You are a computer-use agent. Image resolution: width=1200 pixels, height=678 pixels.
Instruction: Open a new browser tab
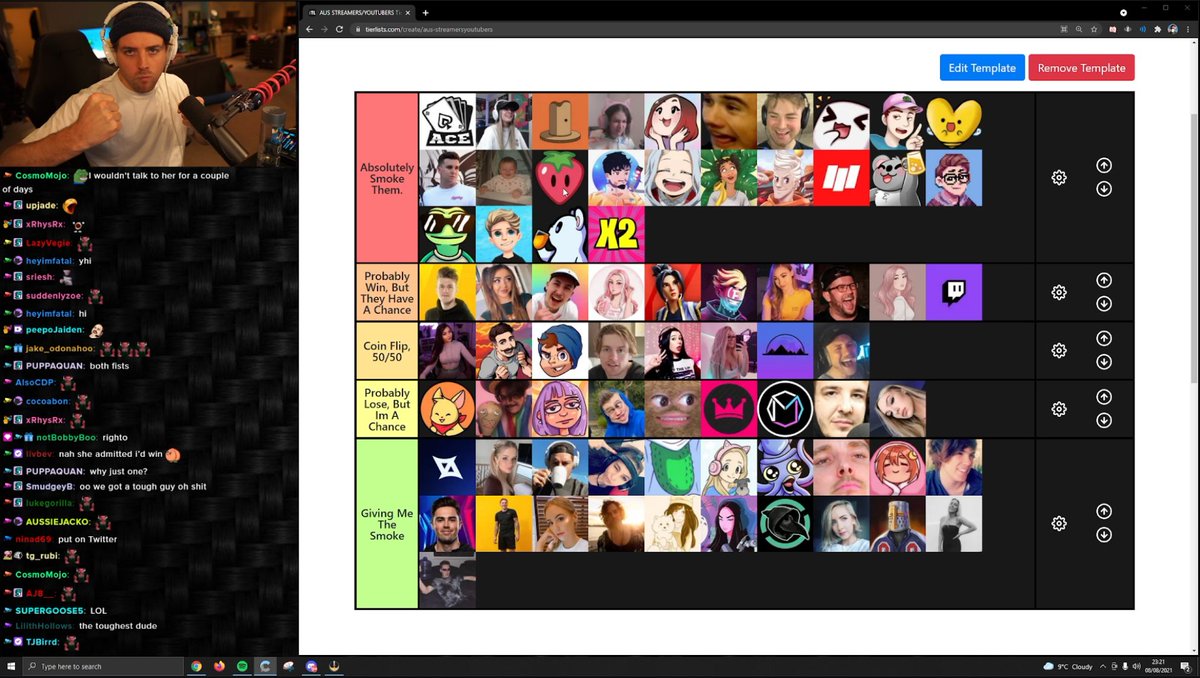pos(425,12)
